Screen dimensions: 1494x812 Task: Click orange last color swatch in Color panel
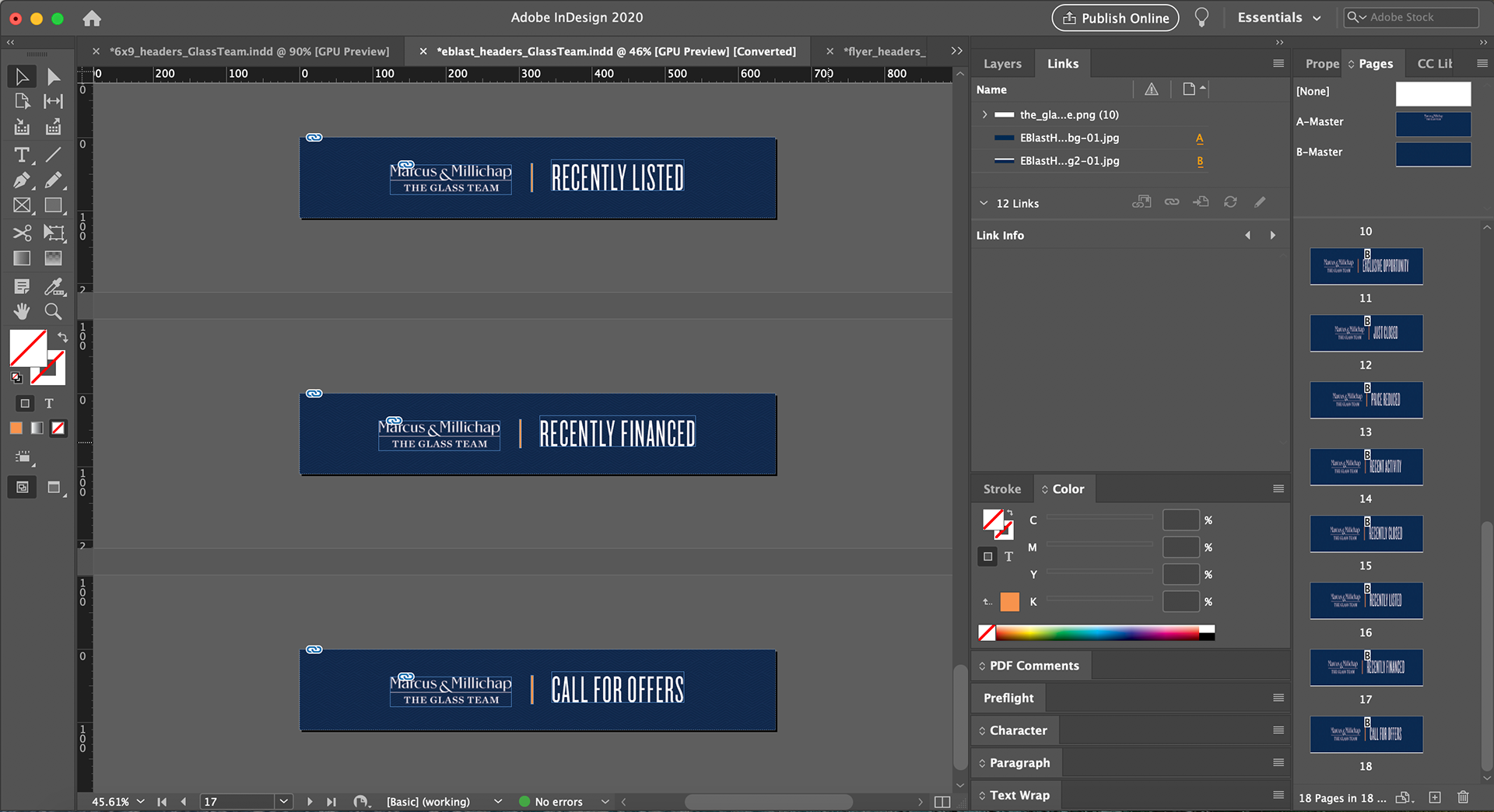pyautogui.click(x=1009, y=601)
